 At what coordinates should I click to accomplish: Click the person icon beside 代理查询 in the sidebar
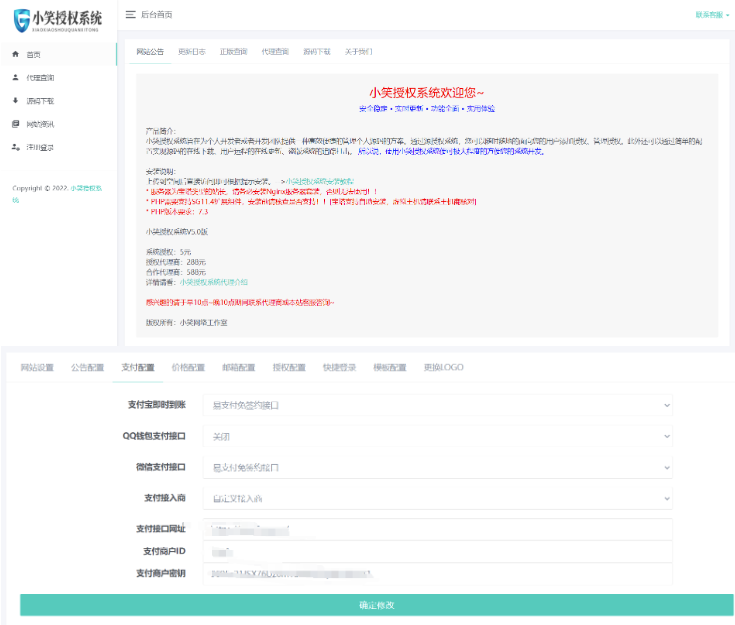click(x=15, y=77)
